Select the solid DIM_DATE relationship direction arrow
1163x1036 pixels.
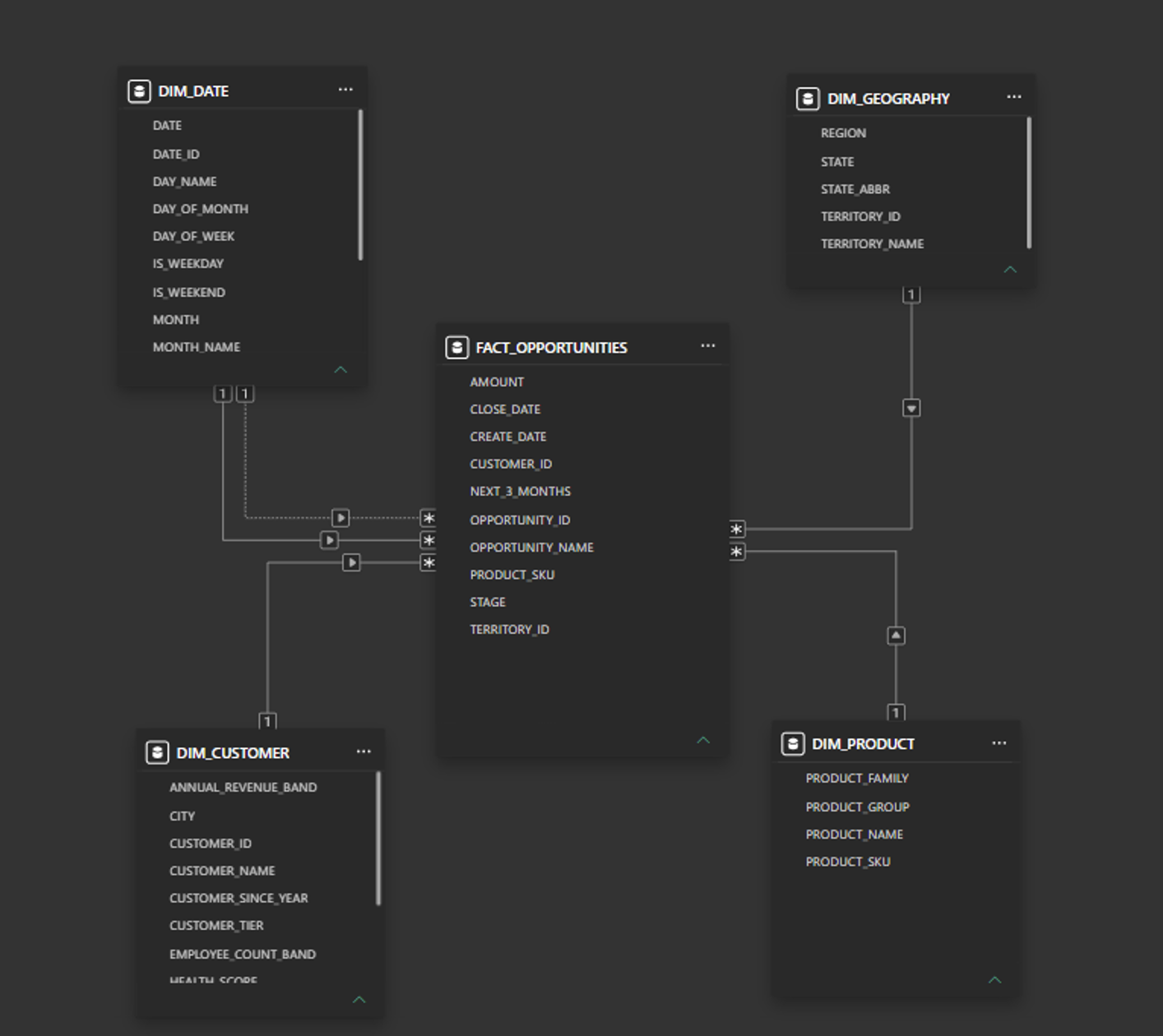(x=329, y=540)
